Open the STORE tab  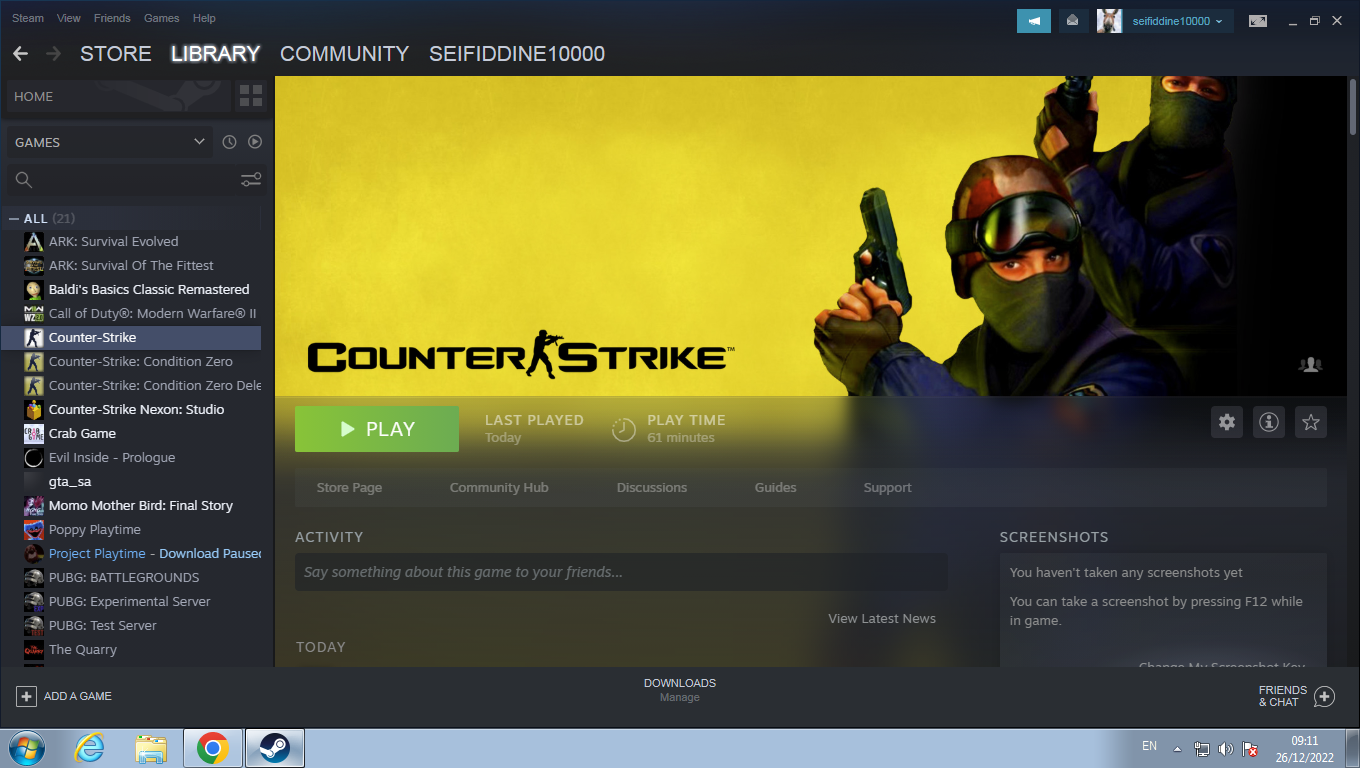[x=116, y=54]
